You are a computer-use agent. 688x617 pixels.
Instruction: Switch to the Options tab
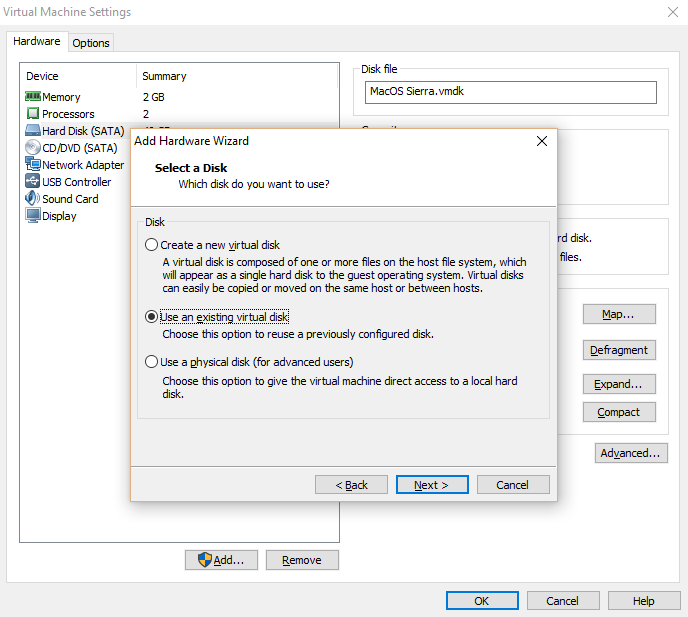[x=91, y=43]
